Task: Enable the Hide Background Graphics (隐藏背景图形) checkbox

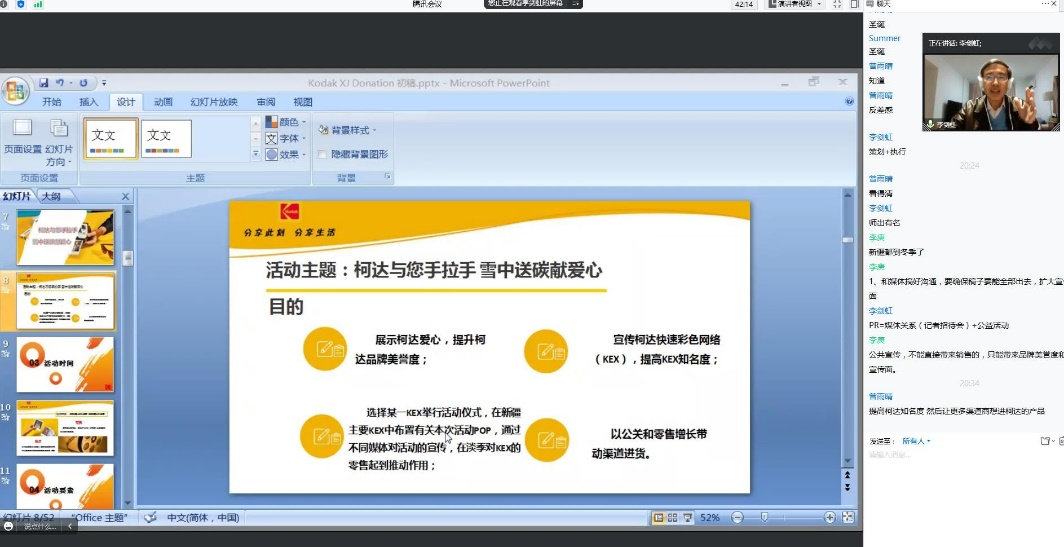Action: tap(322, 154)
